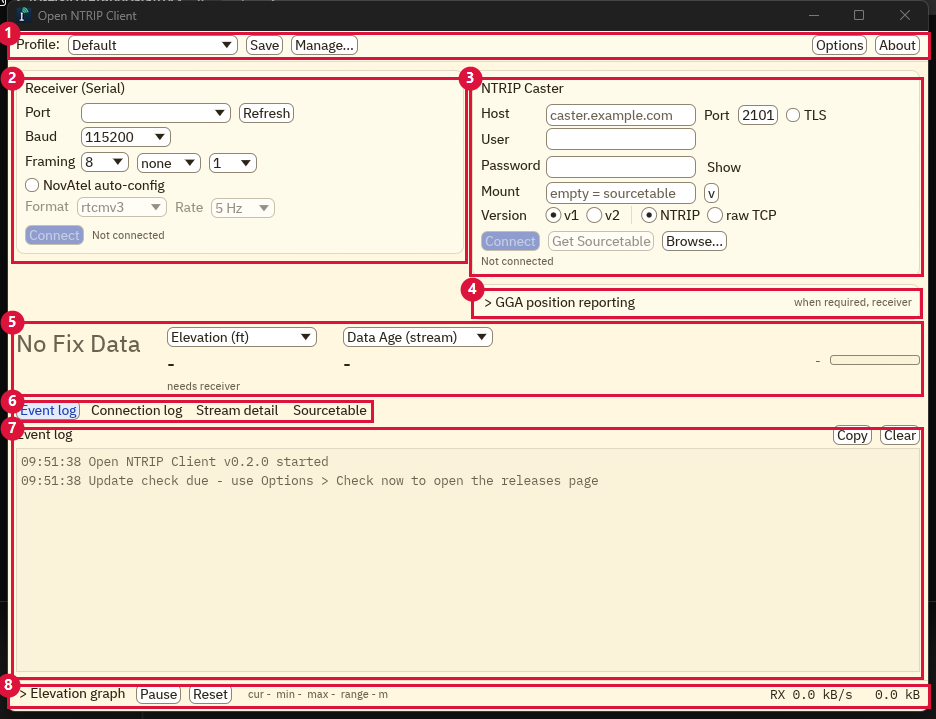Viewport: 936px width, 719px height.
Task: Open the Profile dropdown showing Default
Action: 153,45
